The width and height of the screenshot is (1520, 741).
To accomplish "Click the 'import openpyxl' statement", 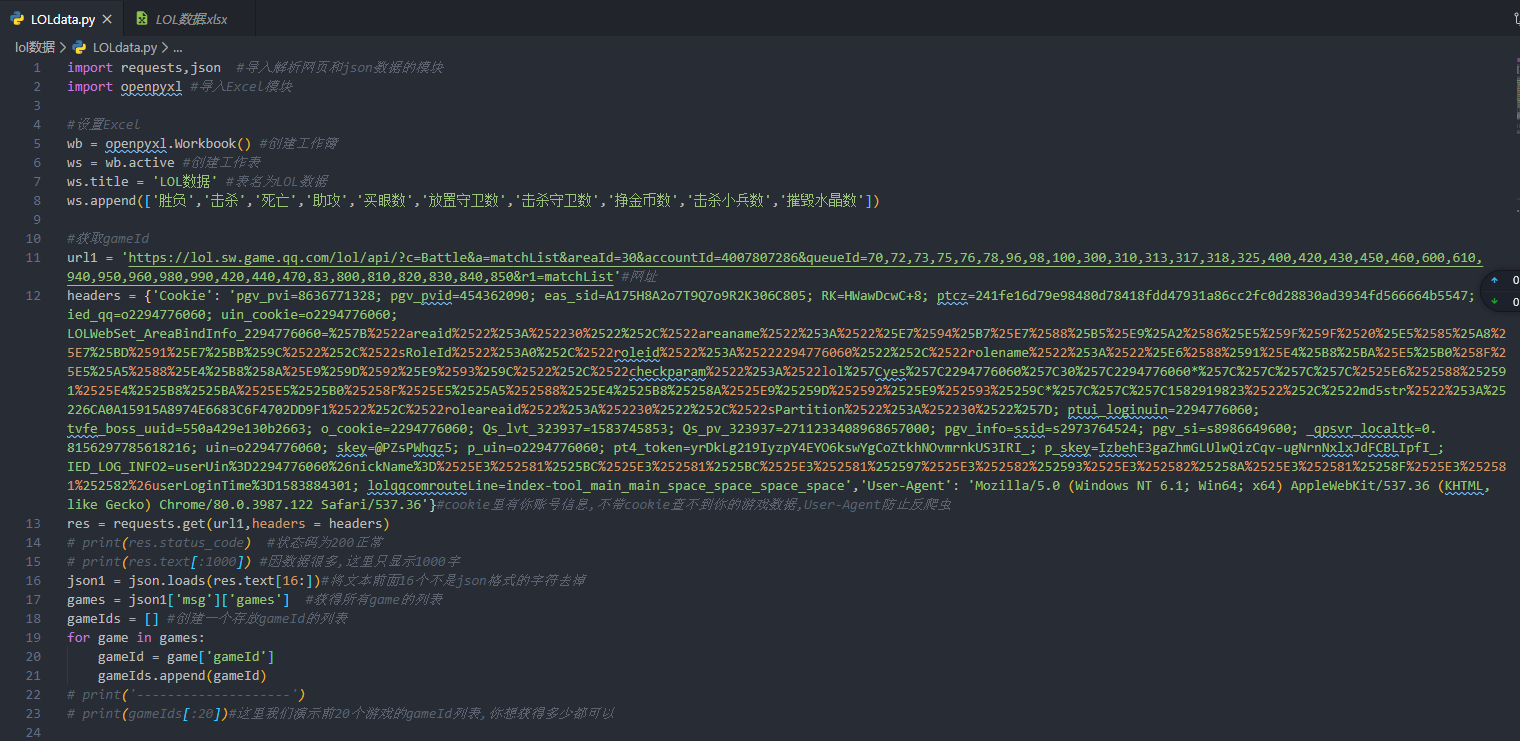I will (x=125, y=87).
